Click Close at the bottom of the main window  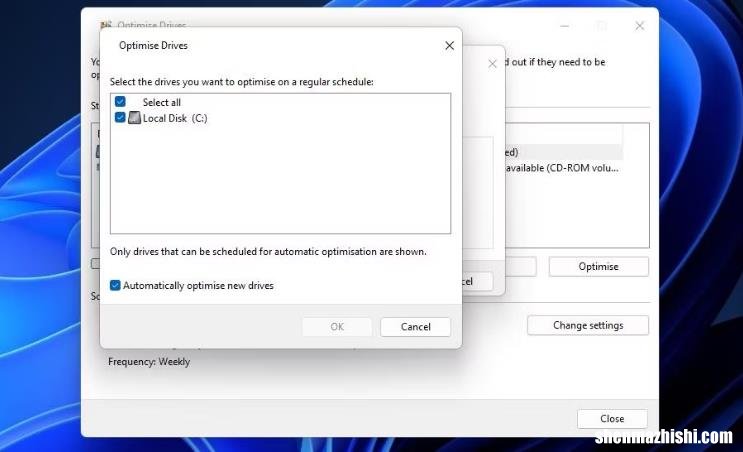coord(612,419)
